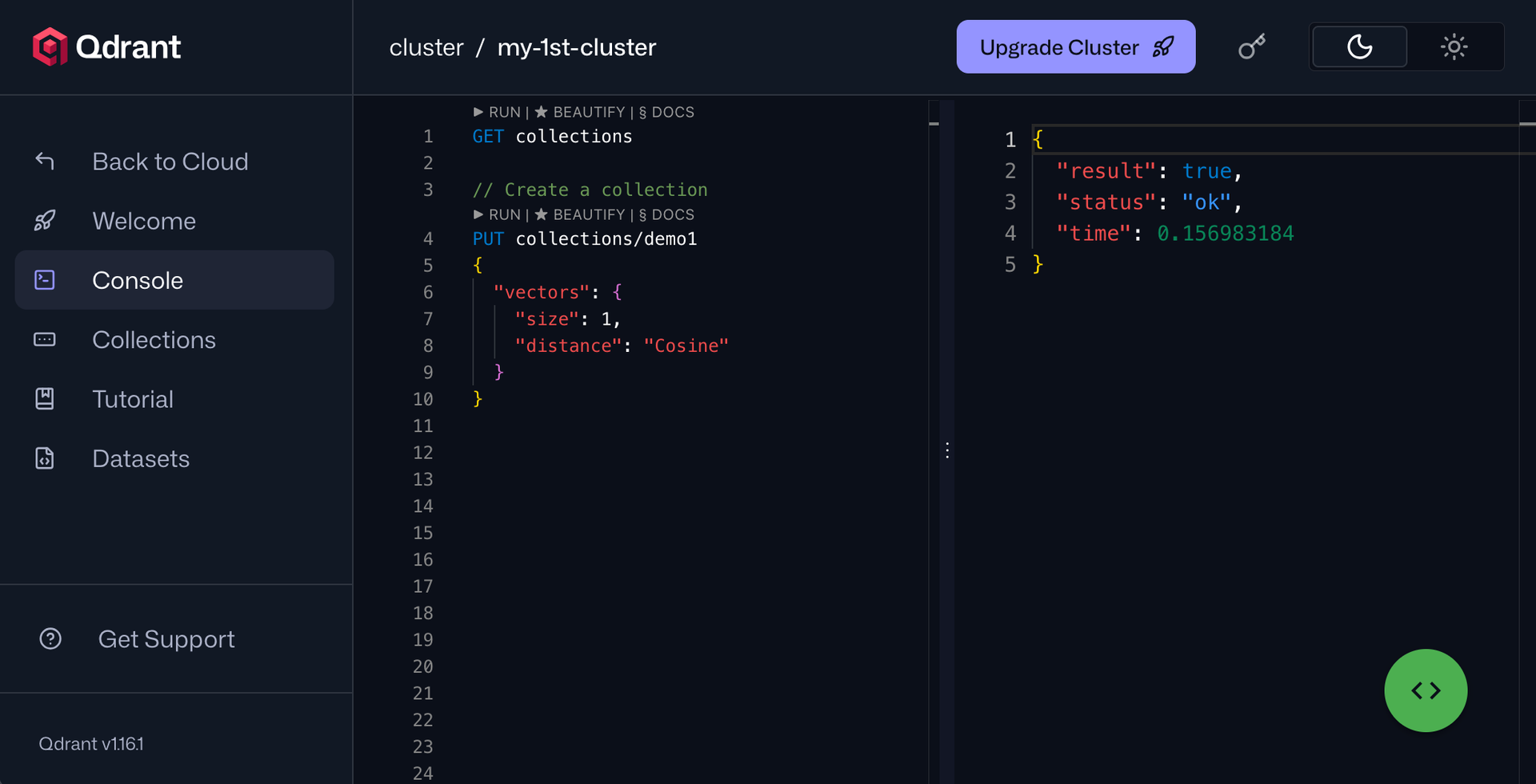This screenshot has width=1536, height=784.
Task: Click the Get Support question mark icon
Action: tap(50, 638)
